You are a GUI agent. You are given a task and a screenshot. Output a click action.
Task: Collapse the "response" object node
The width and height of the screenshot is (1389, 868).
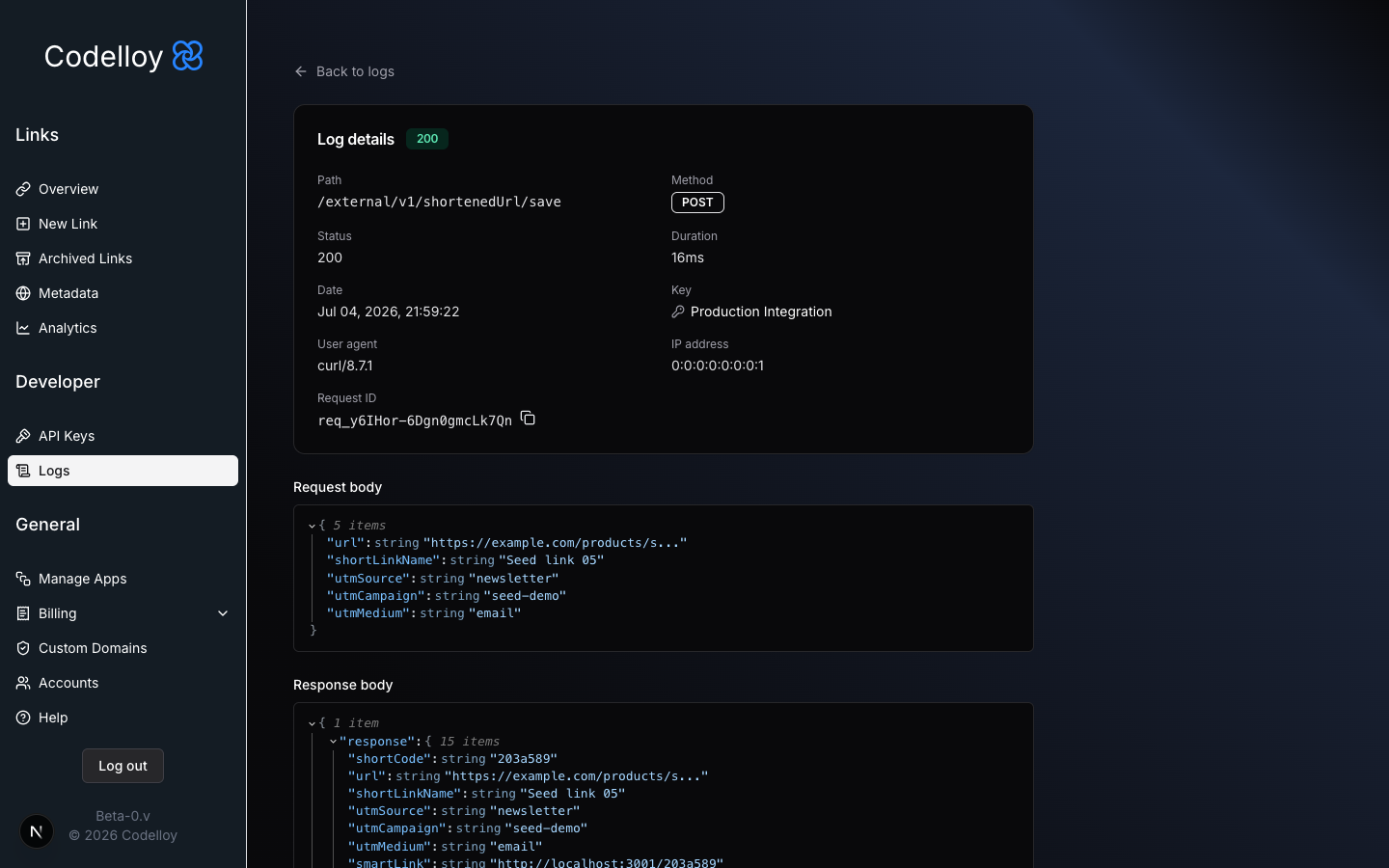coord(333,742)
